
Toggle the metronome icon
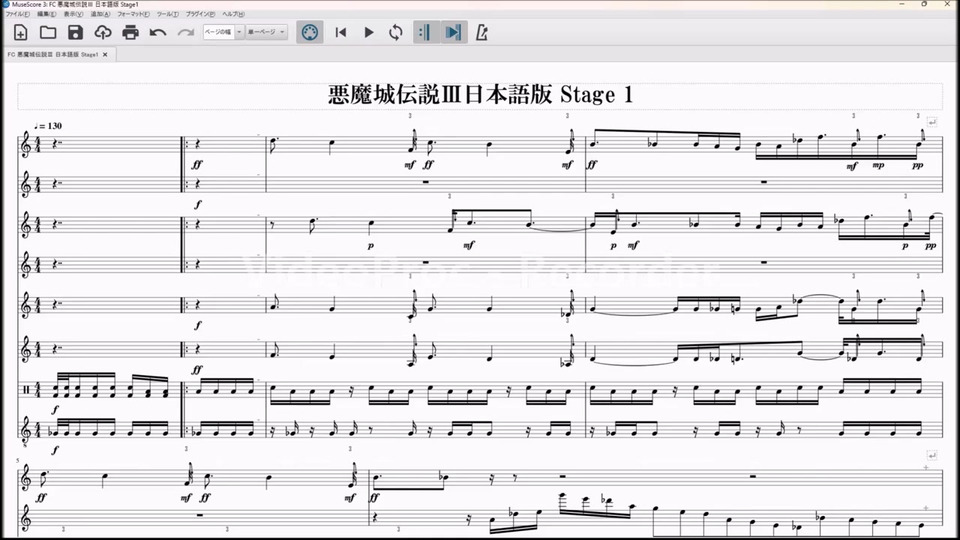pos(482,32)
